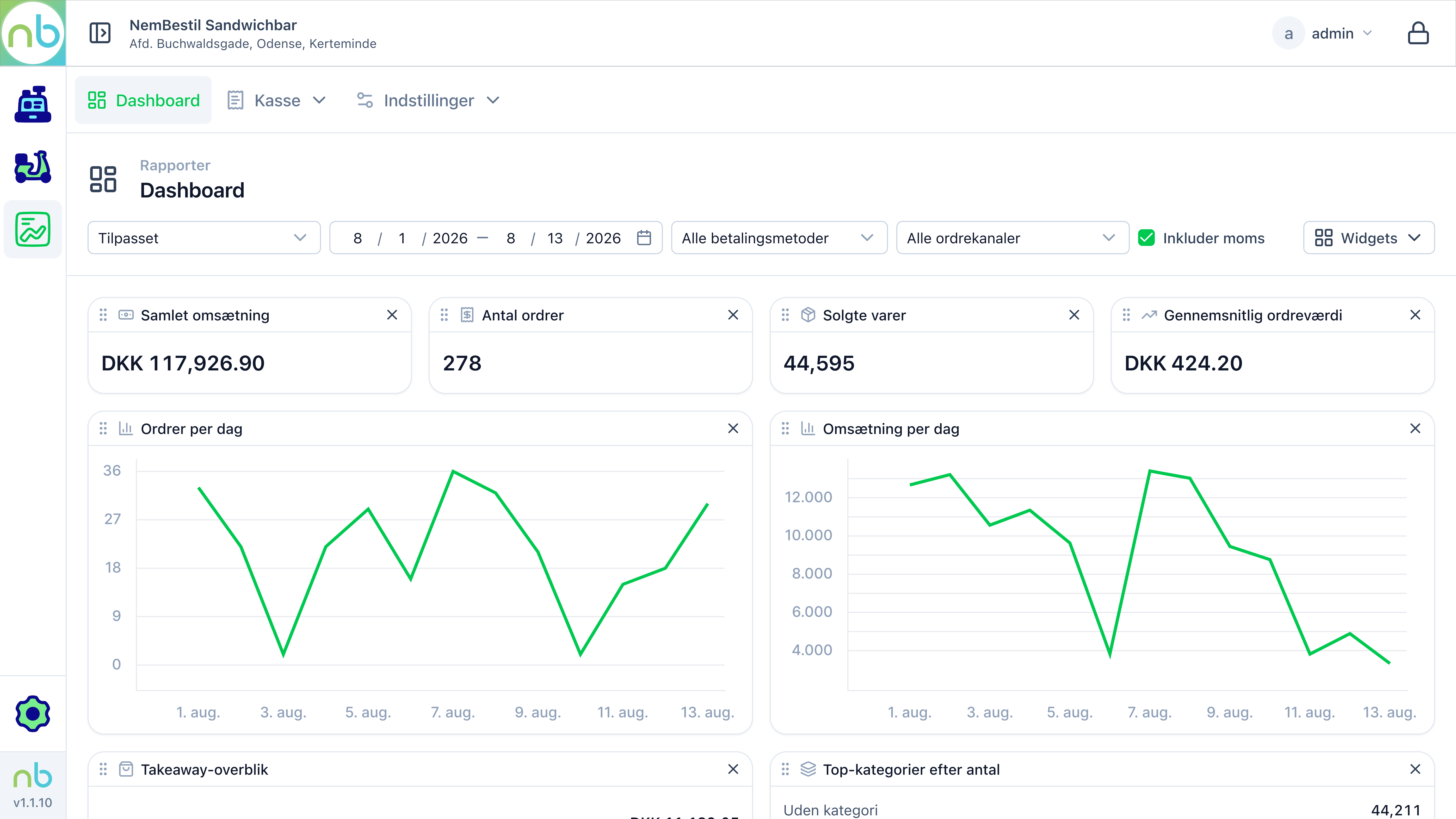Grab the Gennemsnitlig ordreværdi drag handle
Screen dimensions: 1456x819
[x=1126, y=315]
